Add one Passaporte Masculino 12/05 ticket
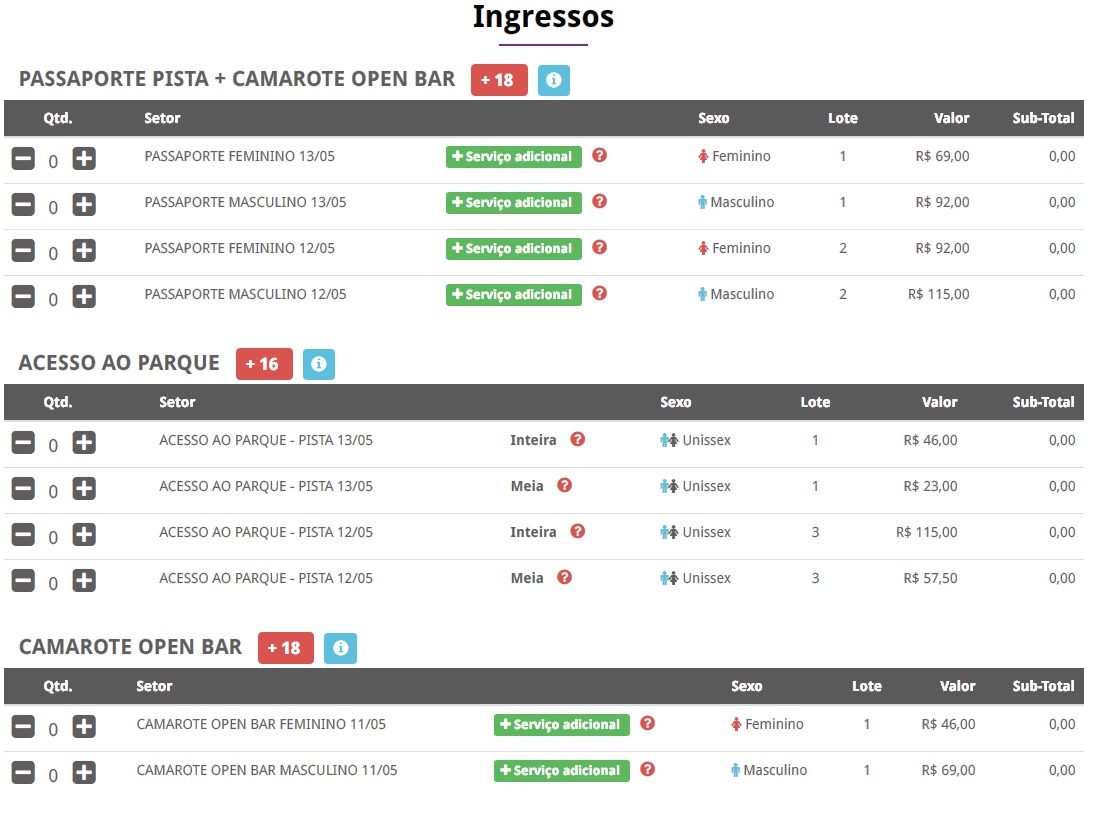 point(84,296)
